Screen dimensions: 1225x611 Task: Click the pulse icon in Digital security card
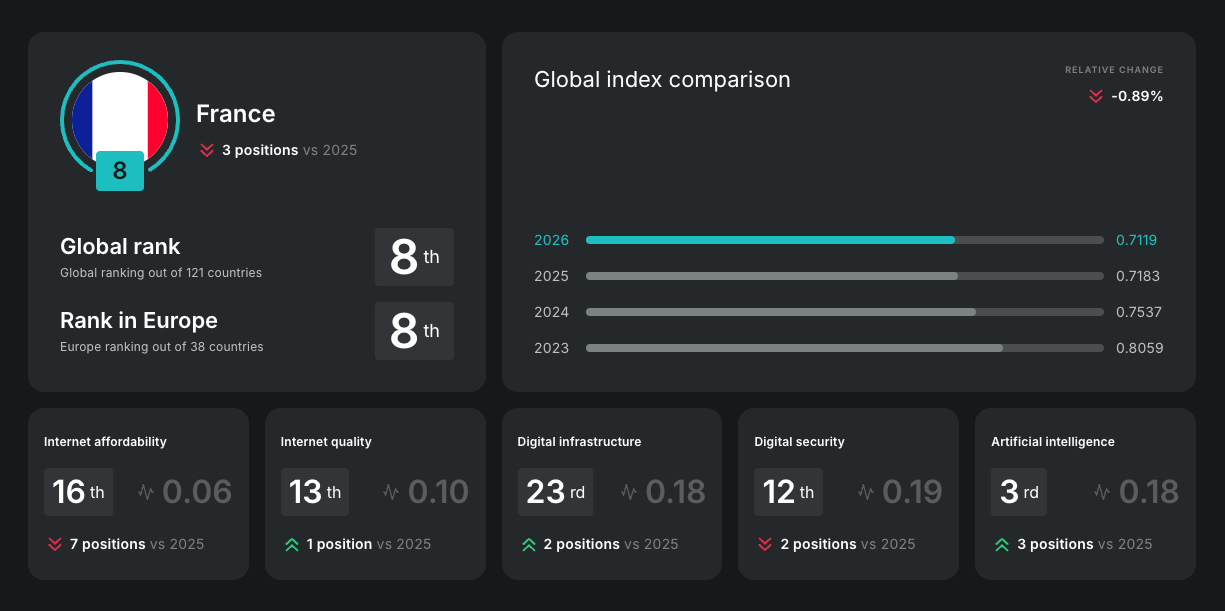(866, 492)
